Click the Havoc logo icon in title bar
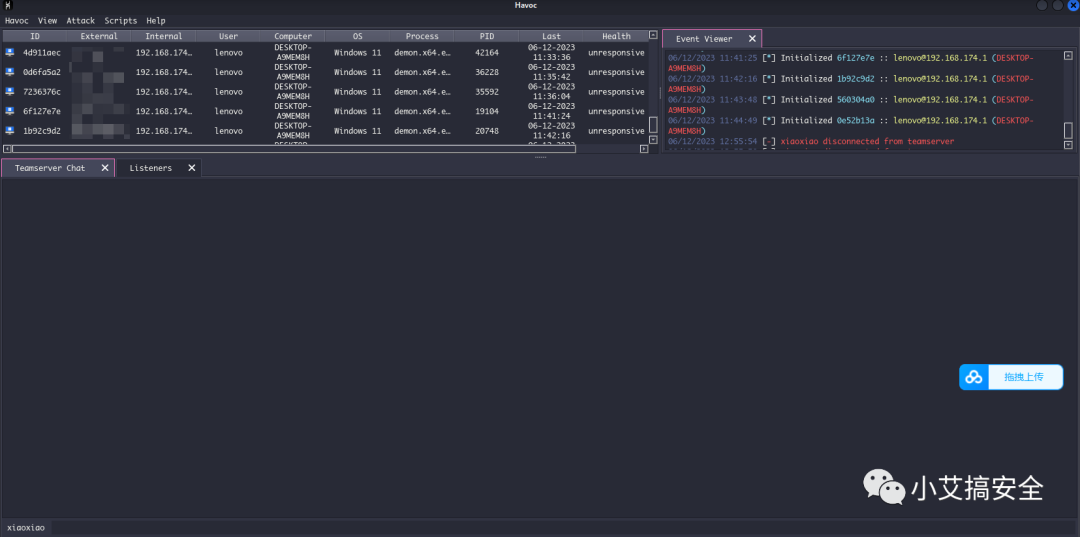 6,6
